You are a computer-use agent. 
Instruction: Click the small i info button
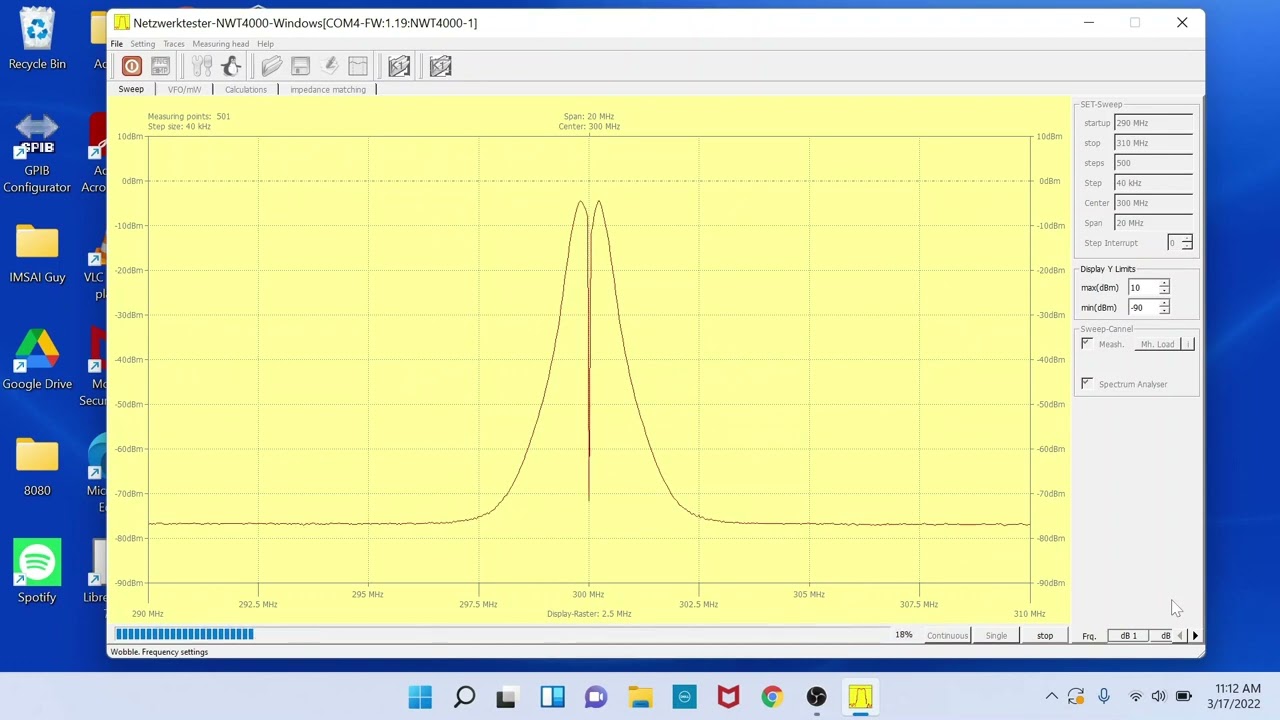click(x=1188, y=344)
